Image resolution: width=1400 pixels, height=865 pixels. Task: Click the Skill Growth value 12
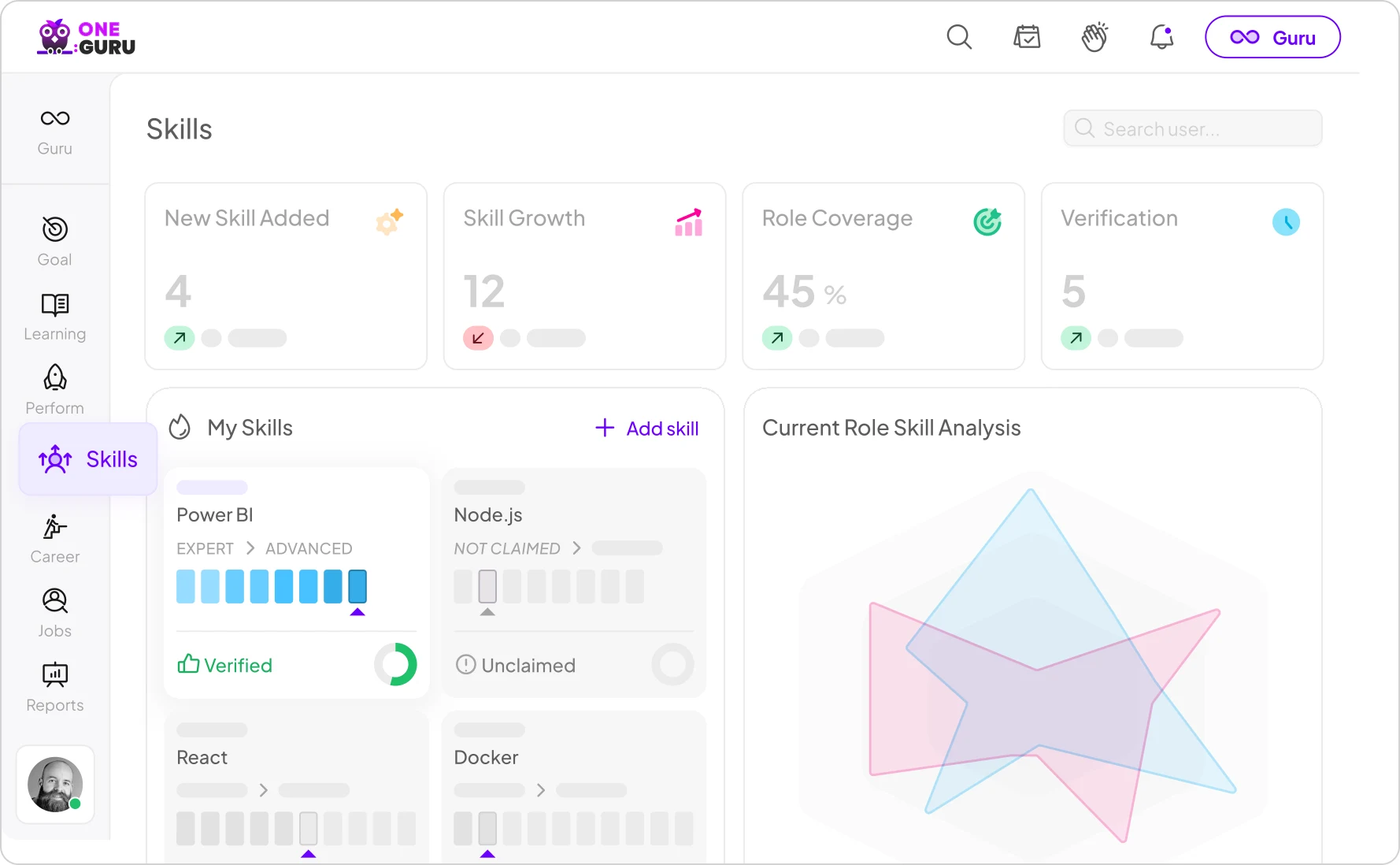[x=484, y=291]
